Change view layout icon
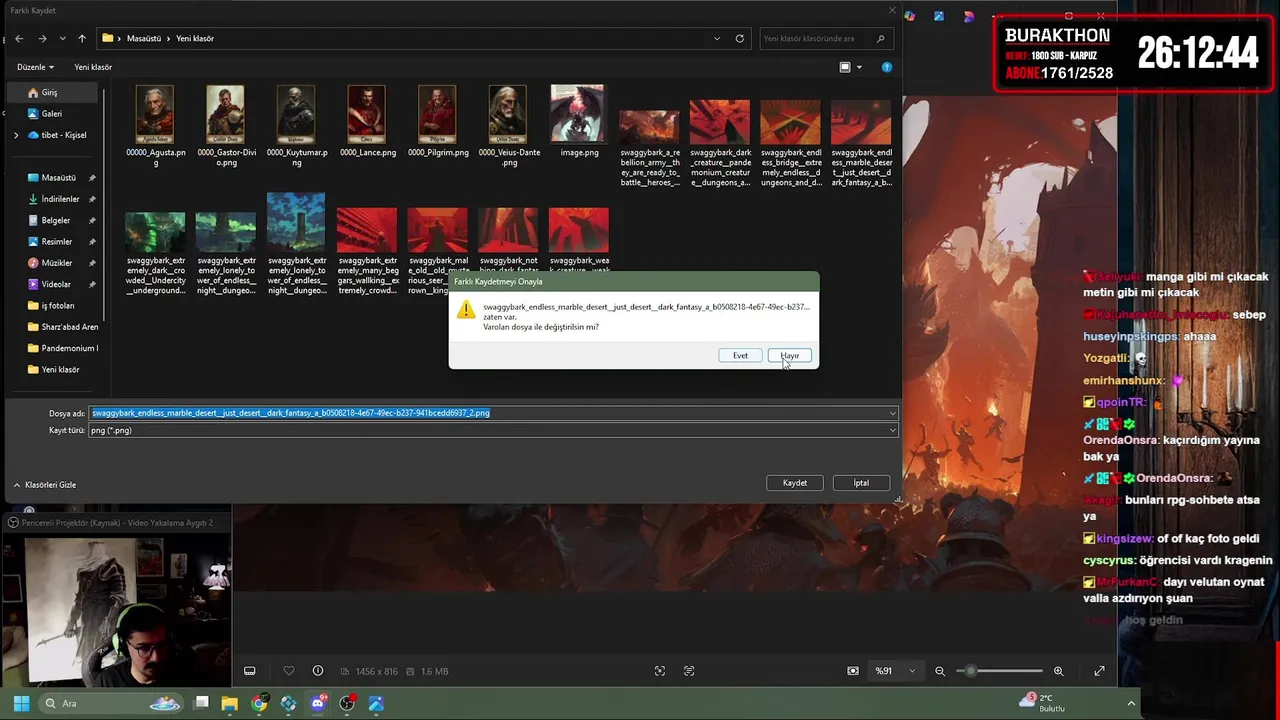Screen dimensions: 1280x720 click(845, 67)
